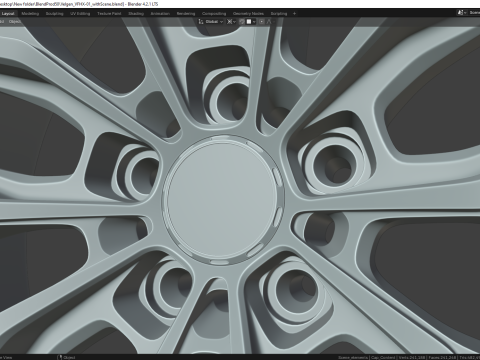This screenshot has height=360, width=480.
Task: Open the snapping options dropdown
Action: (251, 22)
